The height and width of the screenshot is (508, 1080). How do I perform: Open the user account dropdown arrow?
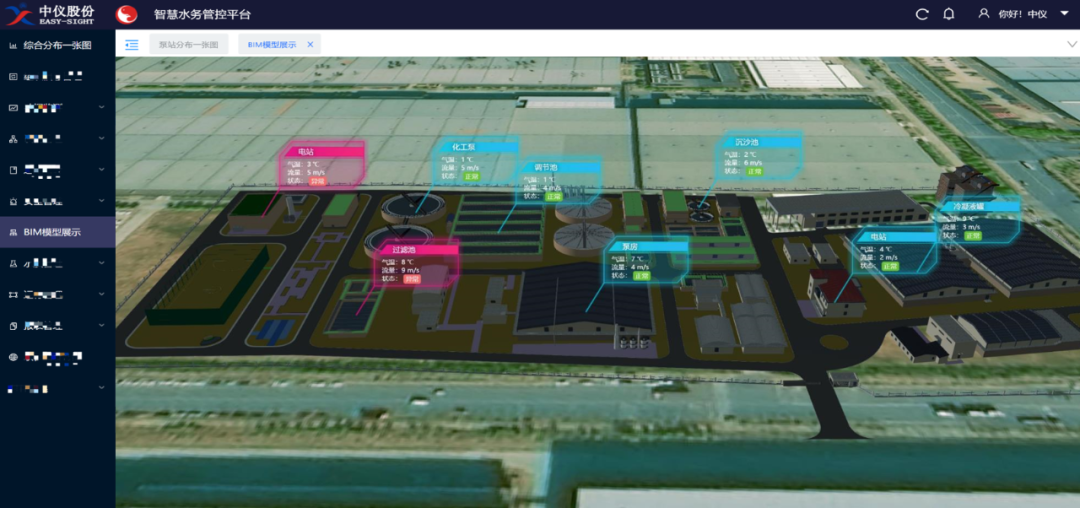(x=1063, y=14)
